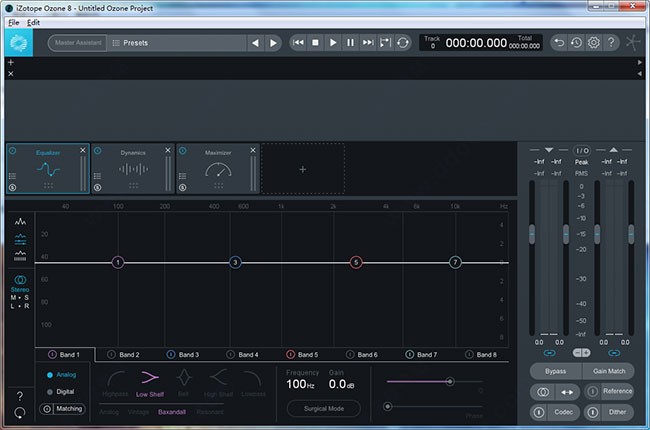This screenshot has height=430, width=650.
Task: Click the Band 1 Q slider handle
Action: (x=450, y=381)
